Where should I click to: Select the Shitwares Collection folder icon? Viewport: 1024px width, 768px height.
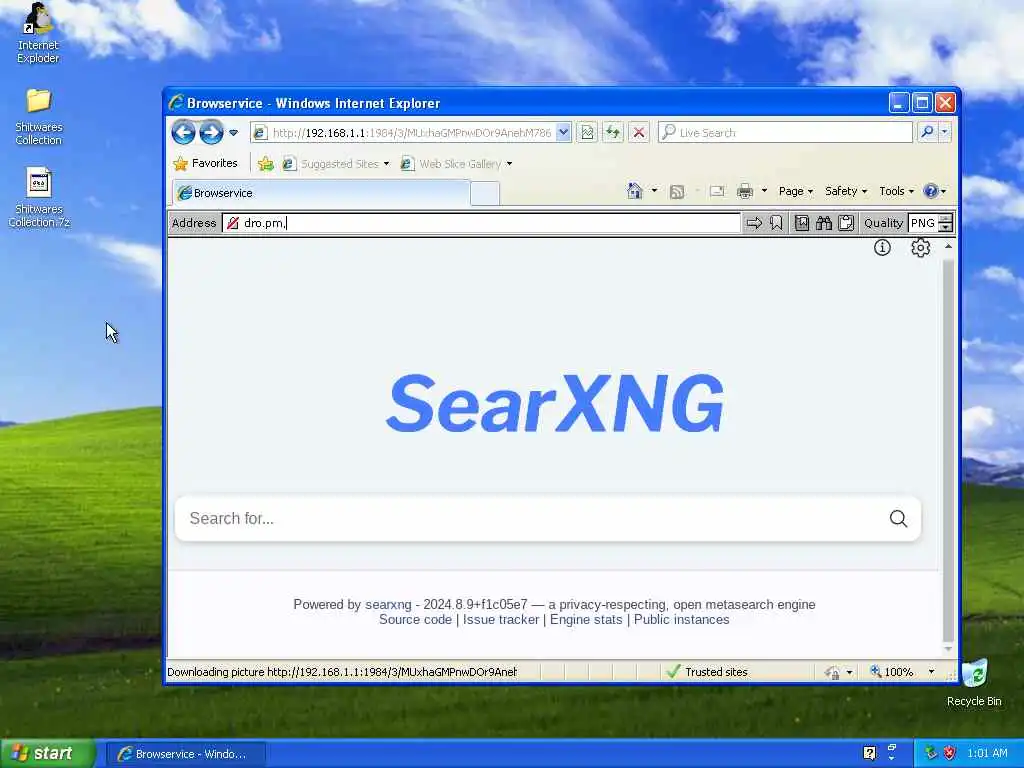(x=39, y=117)
